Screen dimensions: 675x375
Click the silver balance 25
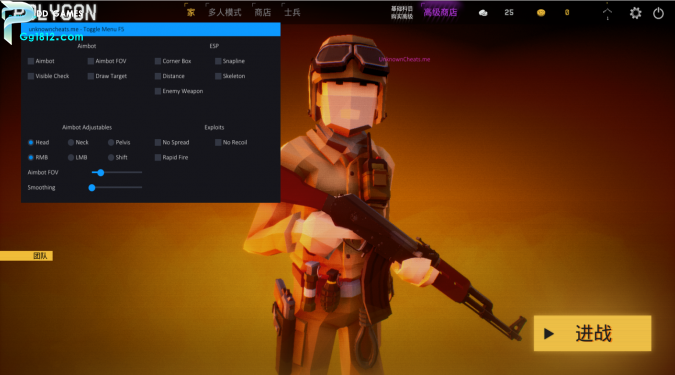pos(509,12)
